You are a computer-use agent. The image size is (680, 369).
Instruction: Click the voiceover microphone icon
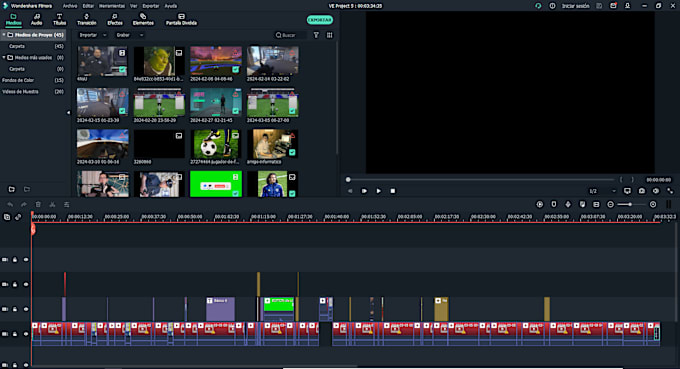(568, 205)
